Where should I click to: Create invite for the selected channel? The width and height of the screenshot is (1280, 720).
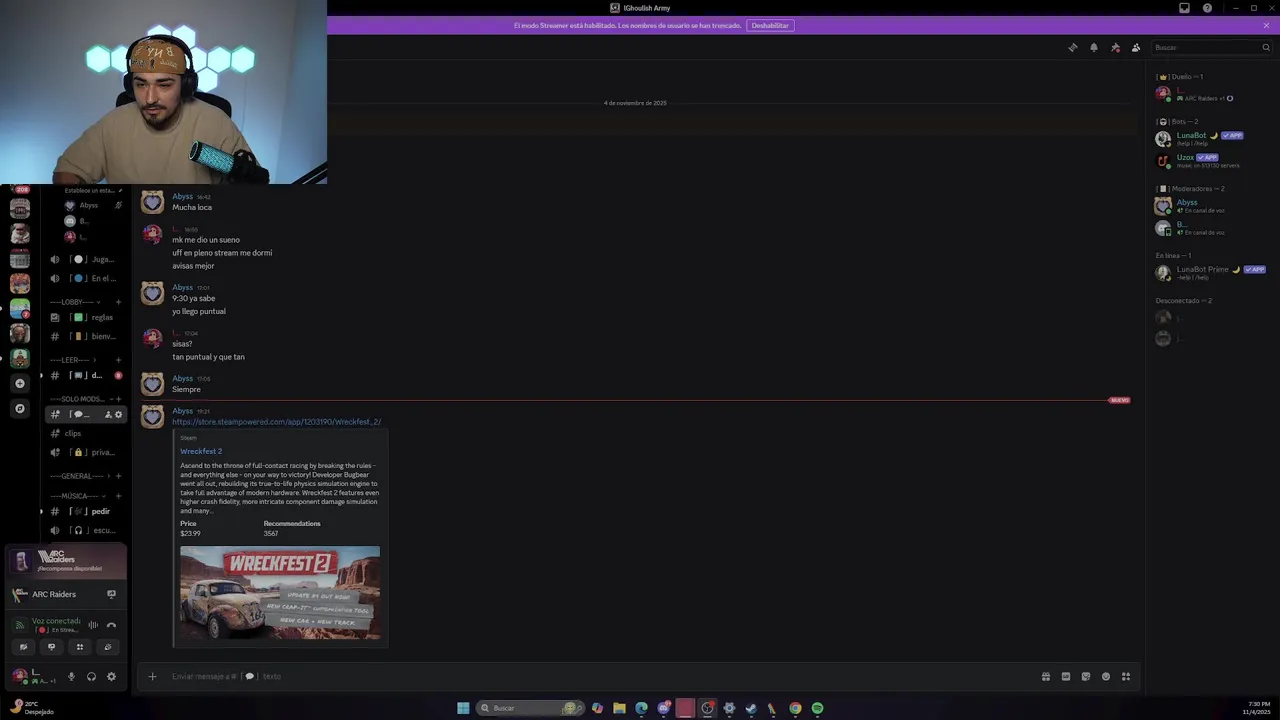(x=108, y=414)
